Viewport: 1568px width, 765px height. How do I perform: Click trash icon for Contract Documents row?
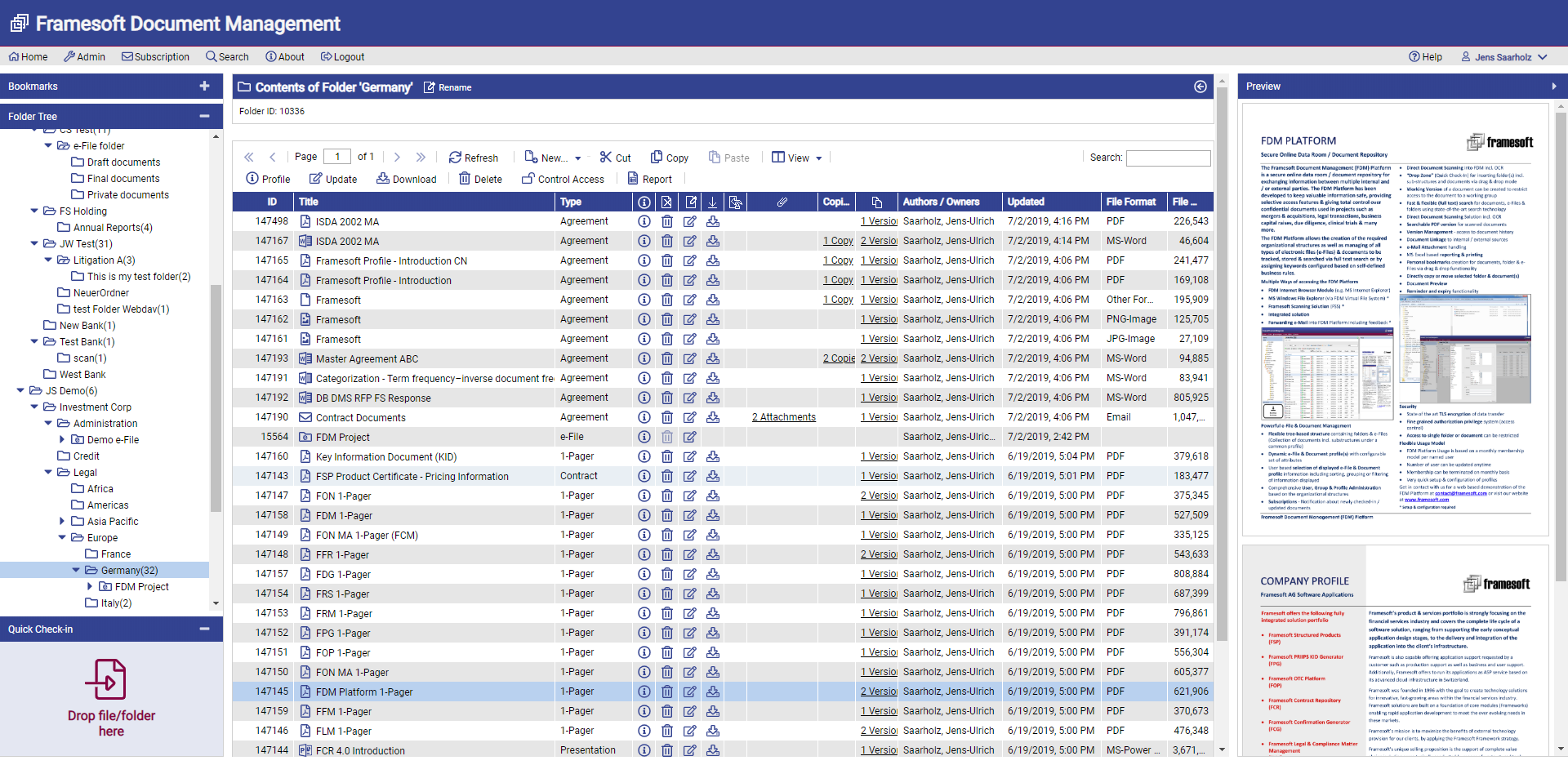667,417
